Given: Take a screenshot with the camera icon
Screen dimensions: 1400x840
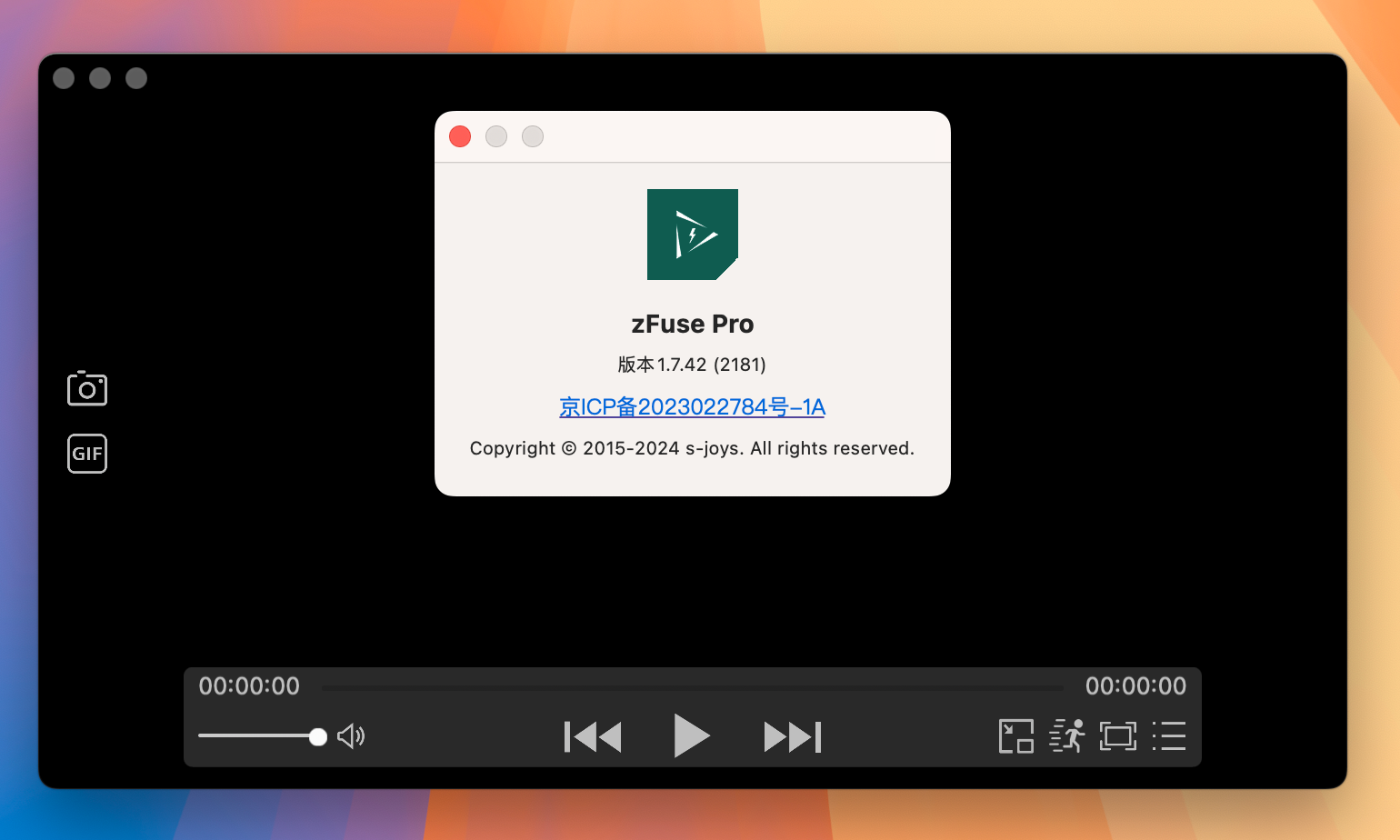Looking at the screenshot, I should [87, 388].
